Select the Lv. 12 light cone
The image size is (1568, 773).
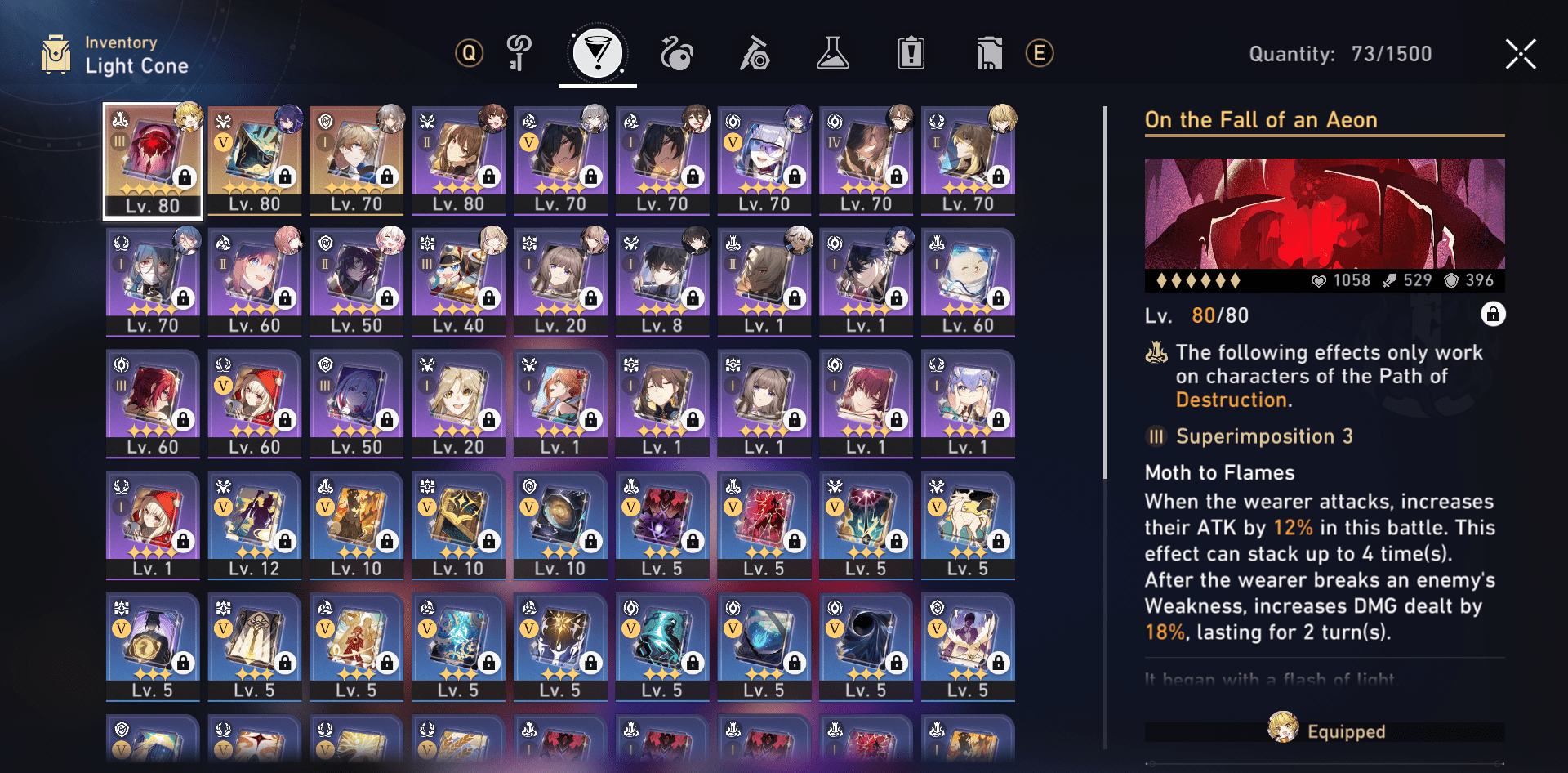point(255,526)
